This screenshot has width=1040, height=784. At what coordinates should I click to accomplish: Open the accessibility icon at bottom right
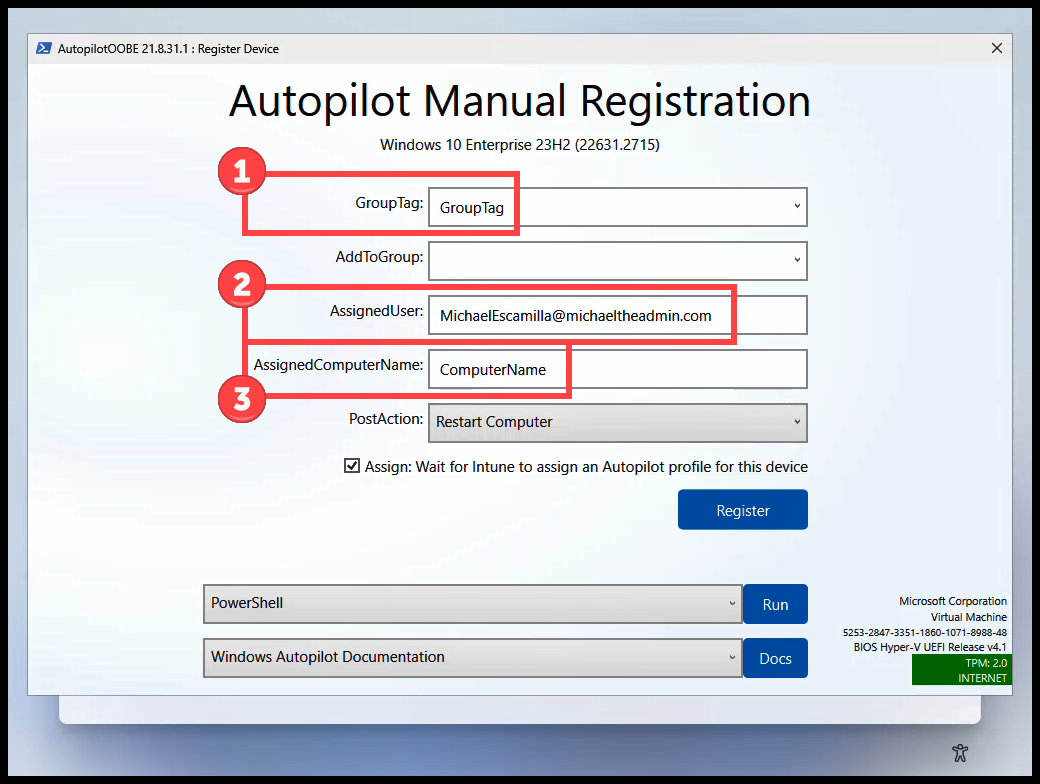(x=961, y=753)
